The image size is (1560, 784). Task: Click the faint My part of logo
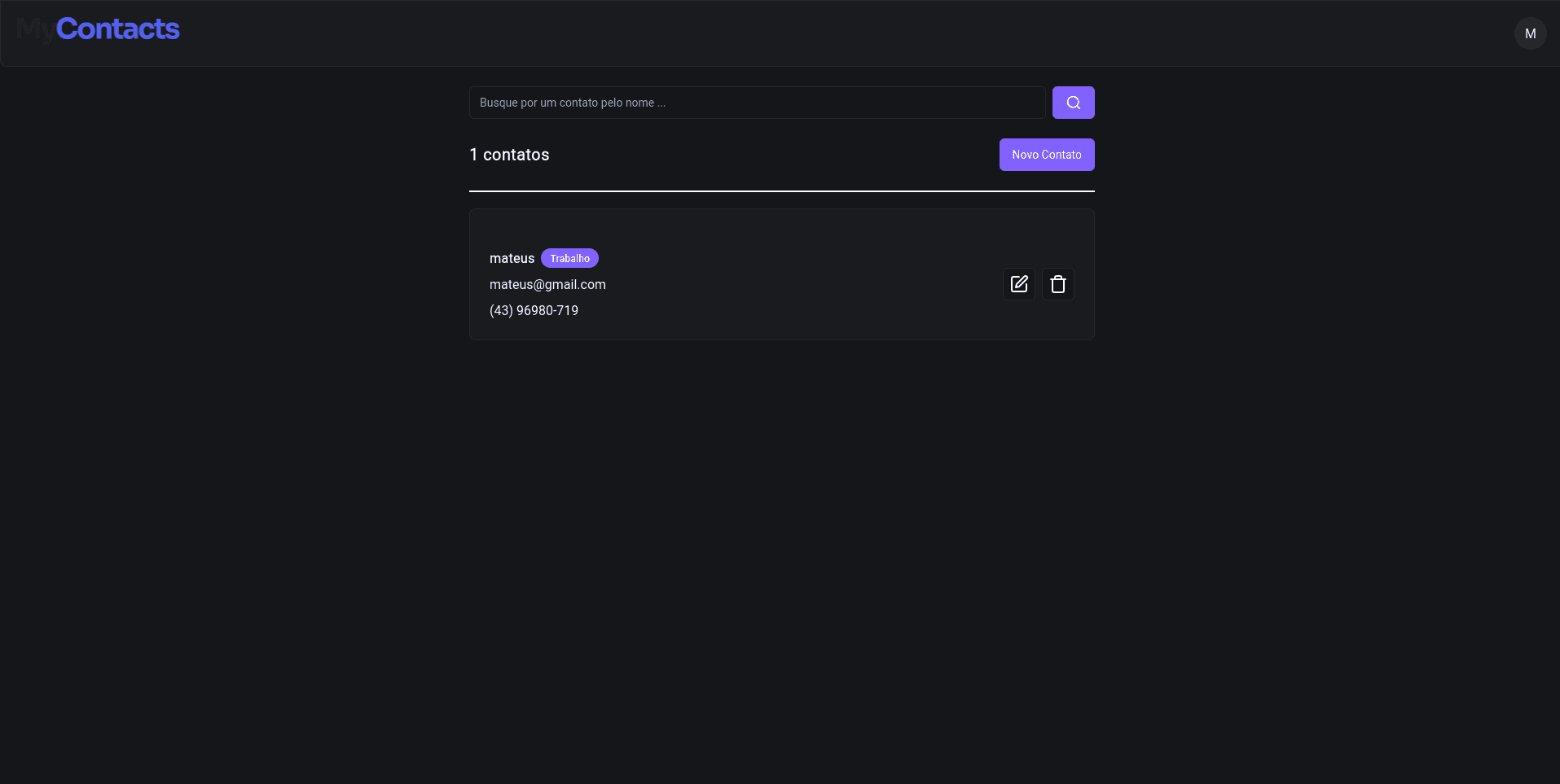point(35,30)
